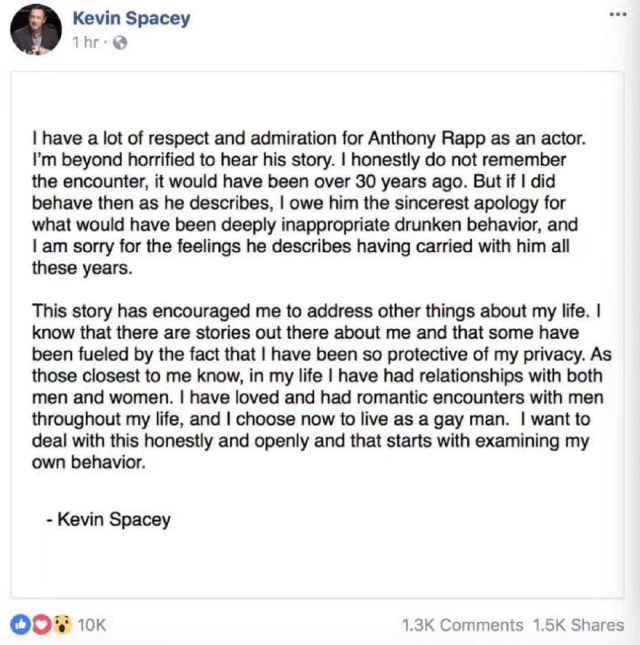View the 1.3K Comments
The width and height of the screenshot is (640, 645).
click(462, 625)
